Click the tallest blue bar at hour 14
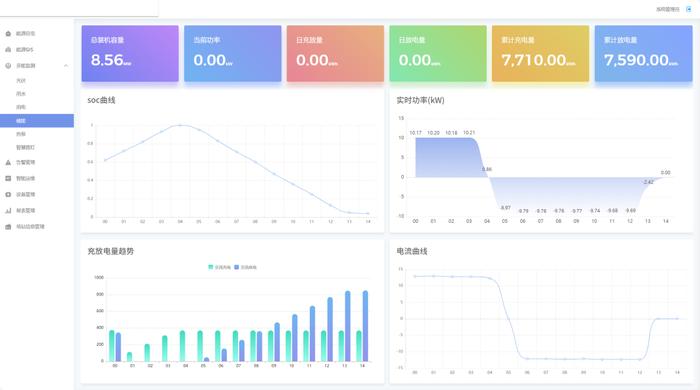Screen dimensions: 700x390 coord(365,326)
